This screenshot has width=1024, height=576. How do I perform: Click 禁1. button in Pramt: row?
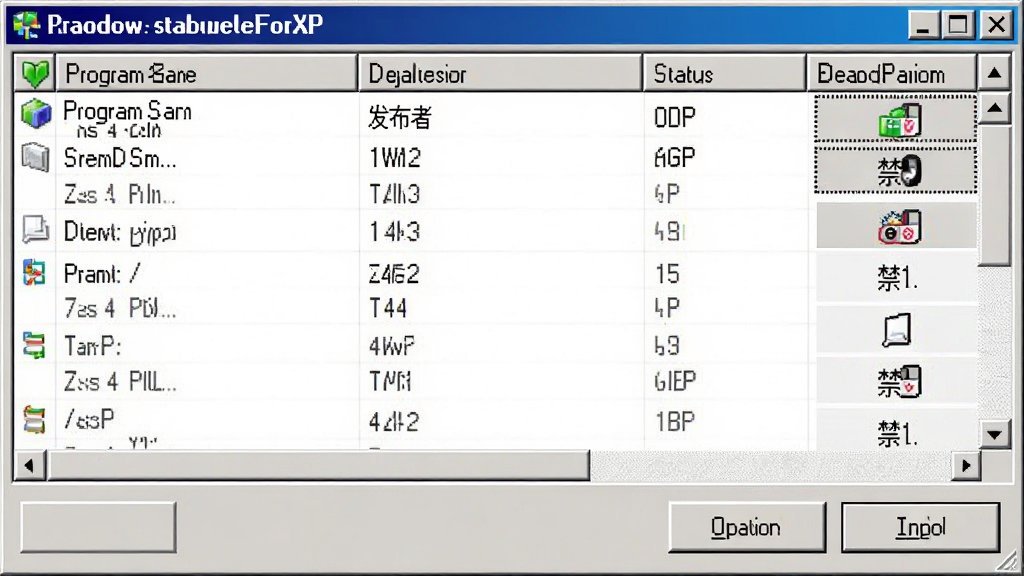(897, 278)
